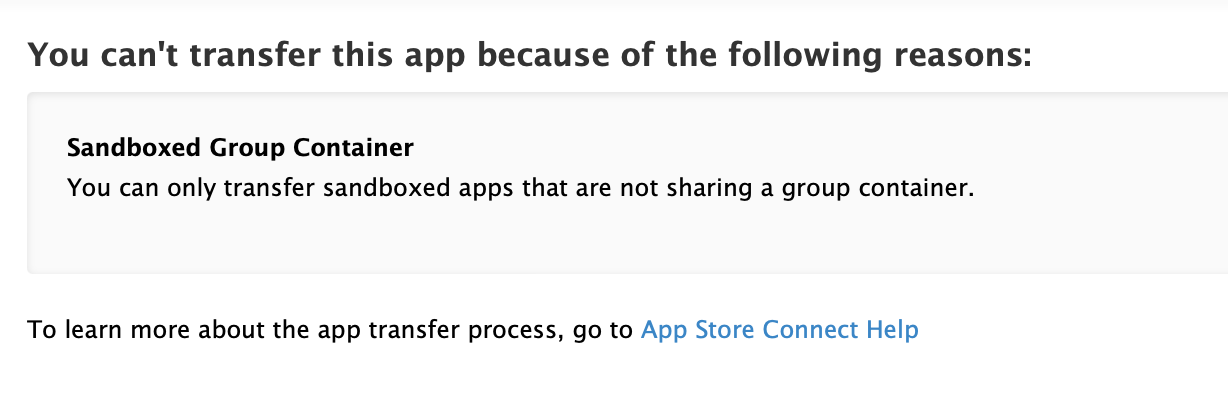Viewport: 1228px width, 396px height.
Task: Click "App Store" in the blue link
Action: click(x=698, y=330)
